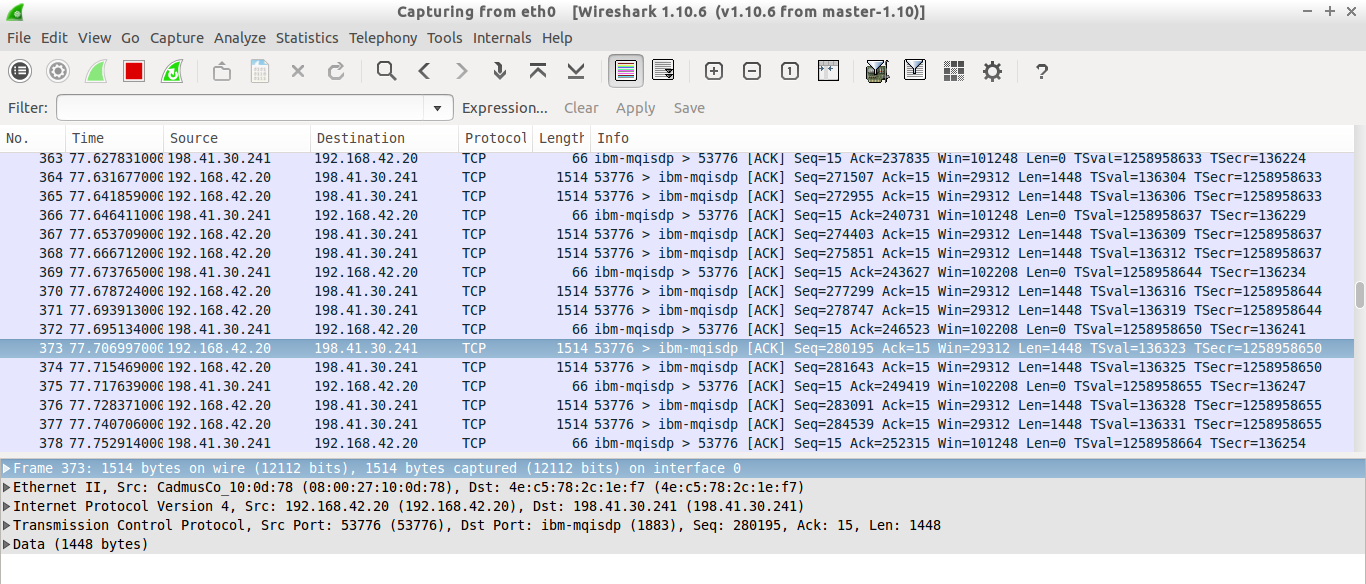Screen dimensions: 1366x584
Task: Expand the Frame 373 tree row
Action: 7,468
